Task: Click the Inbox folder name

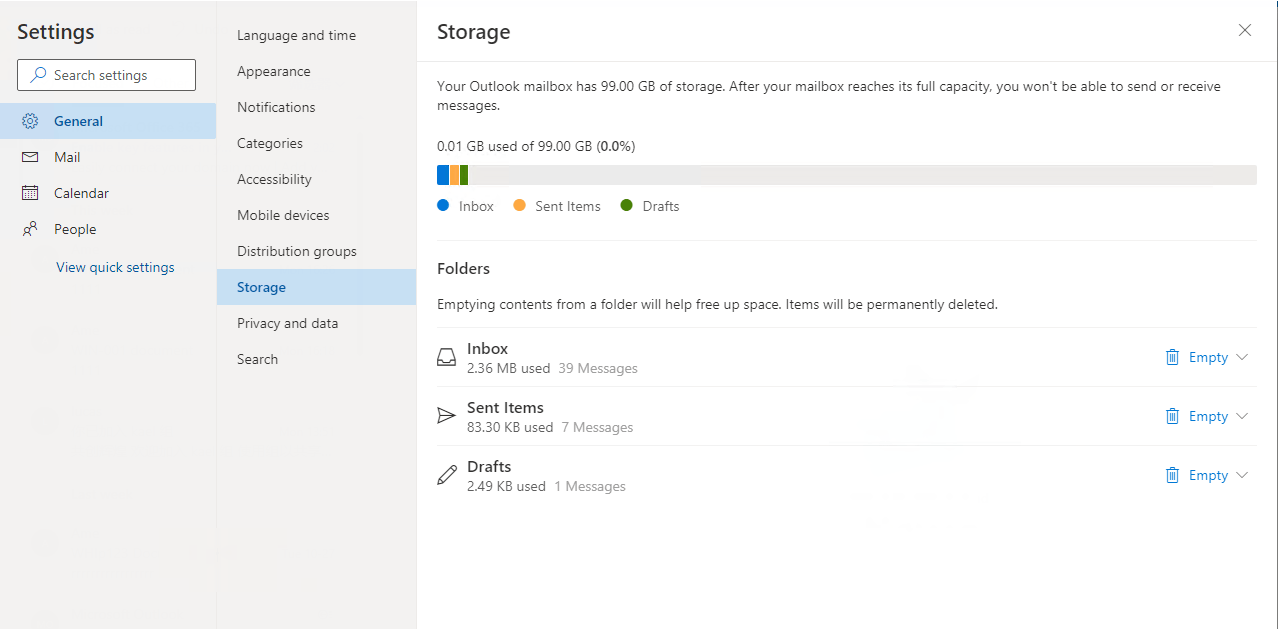Action: coord(487,348)
